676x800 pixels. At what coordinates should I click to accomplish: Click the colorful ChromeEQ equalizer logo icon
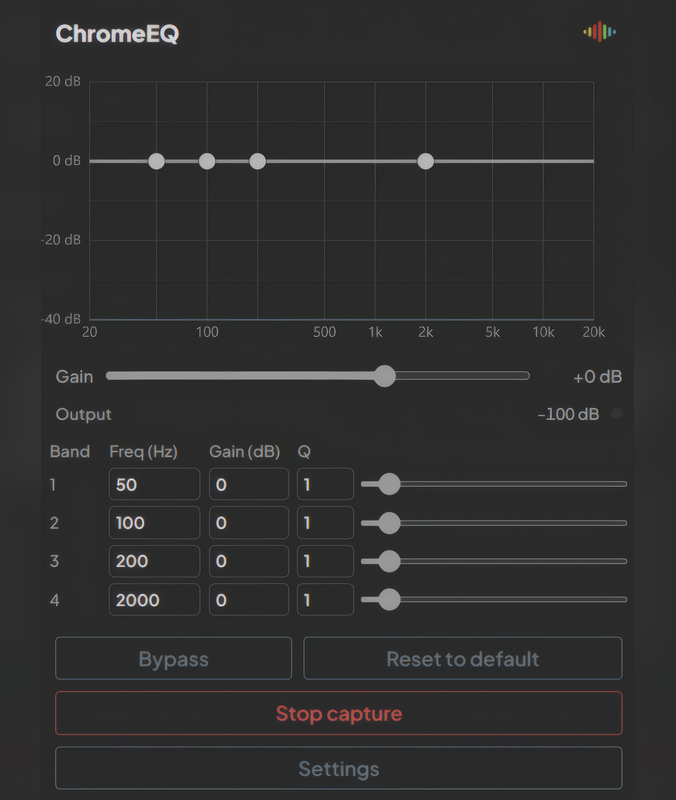600,32
